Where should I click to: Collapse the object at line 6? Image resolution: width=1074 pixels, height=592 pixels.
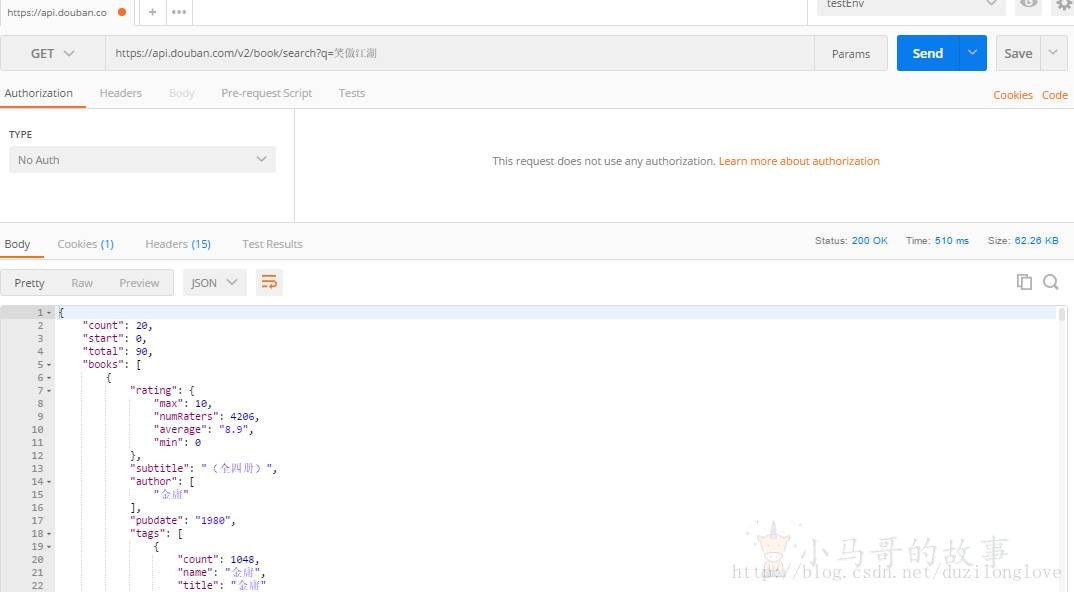tap(49, 378)
